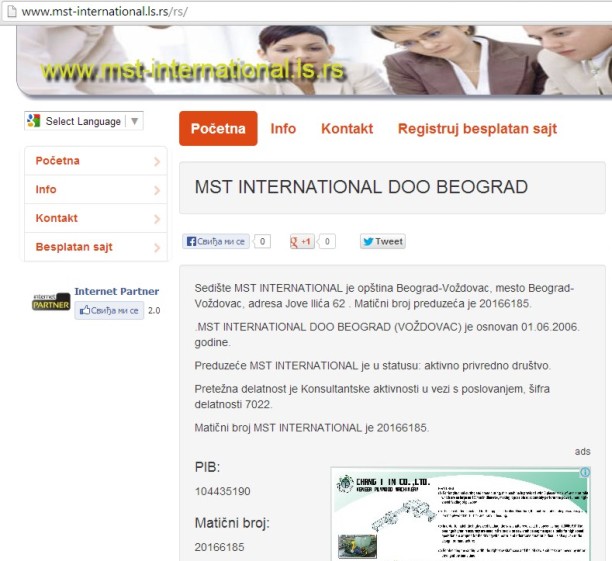Click the 2.0 like count beside Internet Partner
The height and width of the screenshot is (561, 612).
154,311
